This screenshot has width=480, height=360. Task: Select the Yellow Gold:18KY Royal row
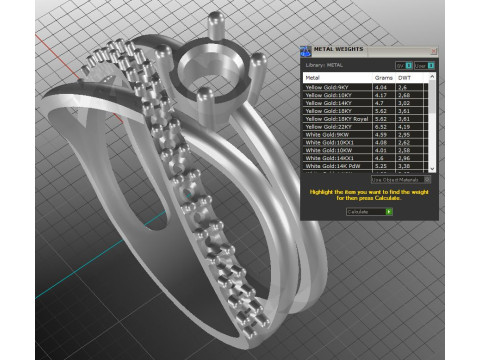pyautogui.click(x=365, y=119)
